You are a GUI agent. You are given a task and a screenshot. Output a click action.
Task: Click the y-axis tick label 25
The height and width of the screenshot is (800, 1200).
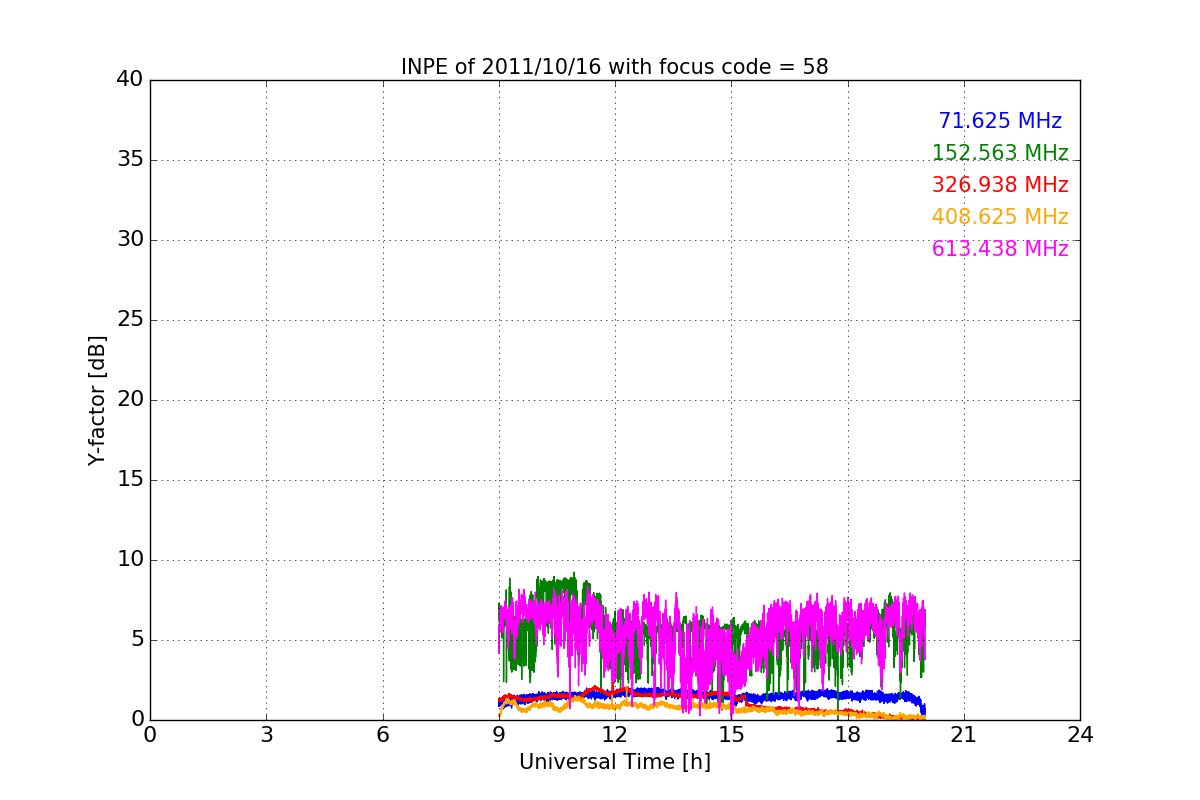130,320
